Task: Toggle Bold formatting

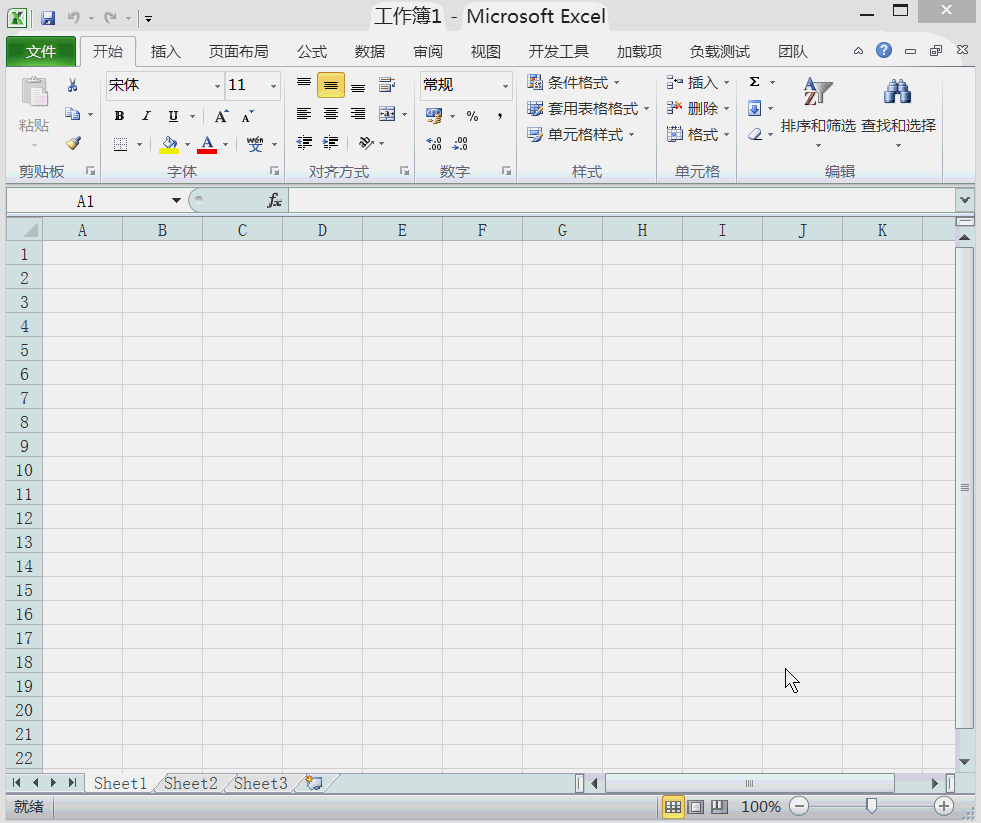Action: point(119,116)
